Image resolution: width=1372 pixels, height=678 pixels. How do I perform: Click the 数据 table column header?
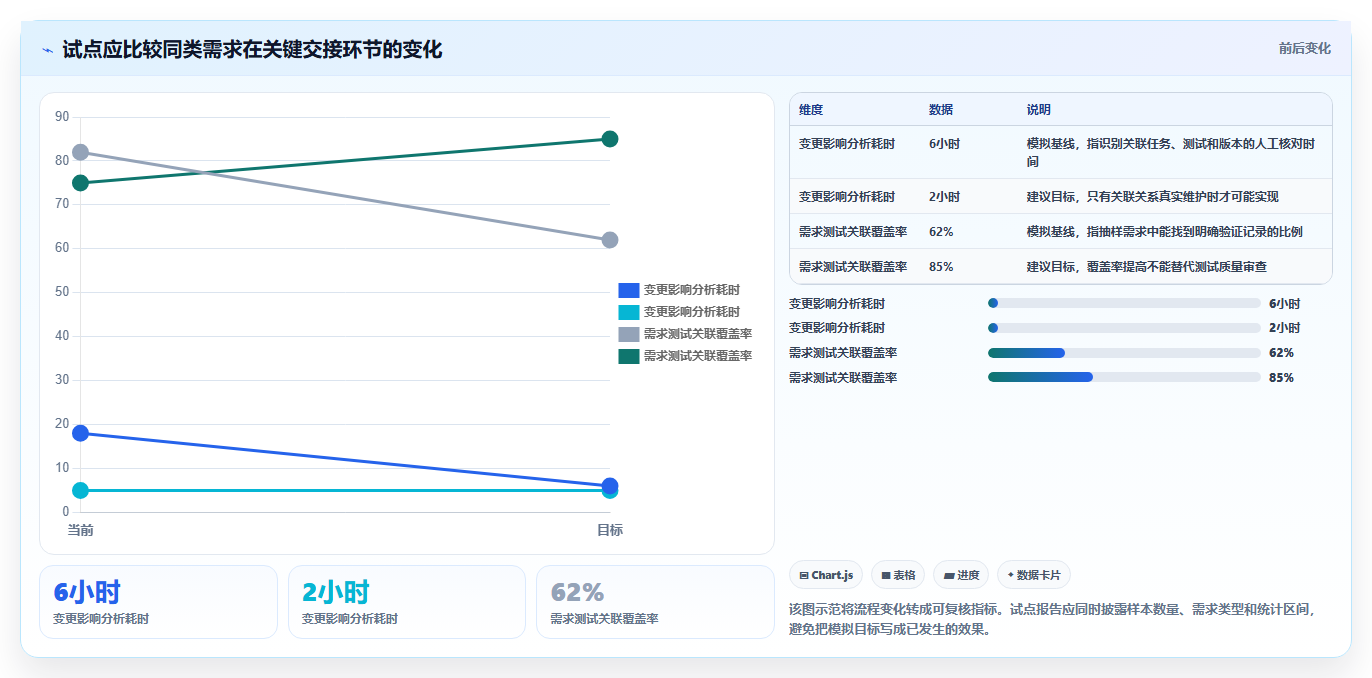941,110
